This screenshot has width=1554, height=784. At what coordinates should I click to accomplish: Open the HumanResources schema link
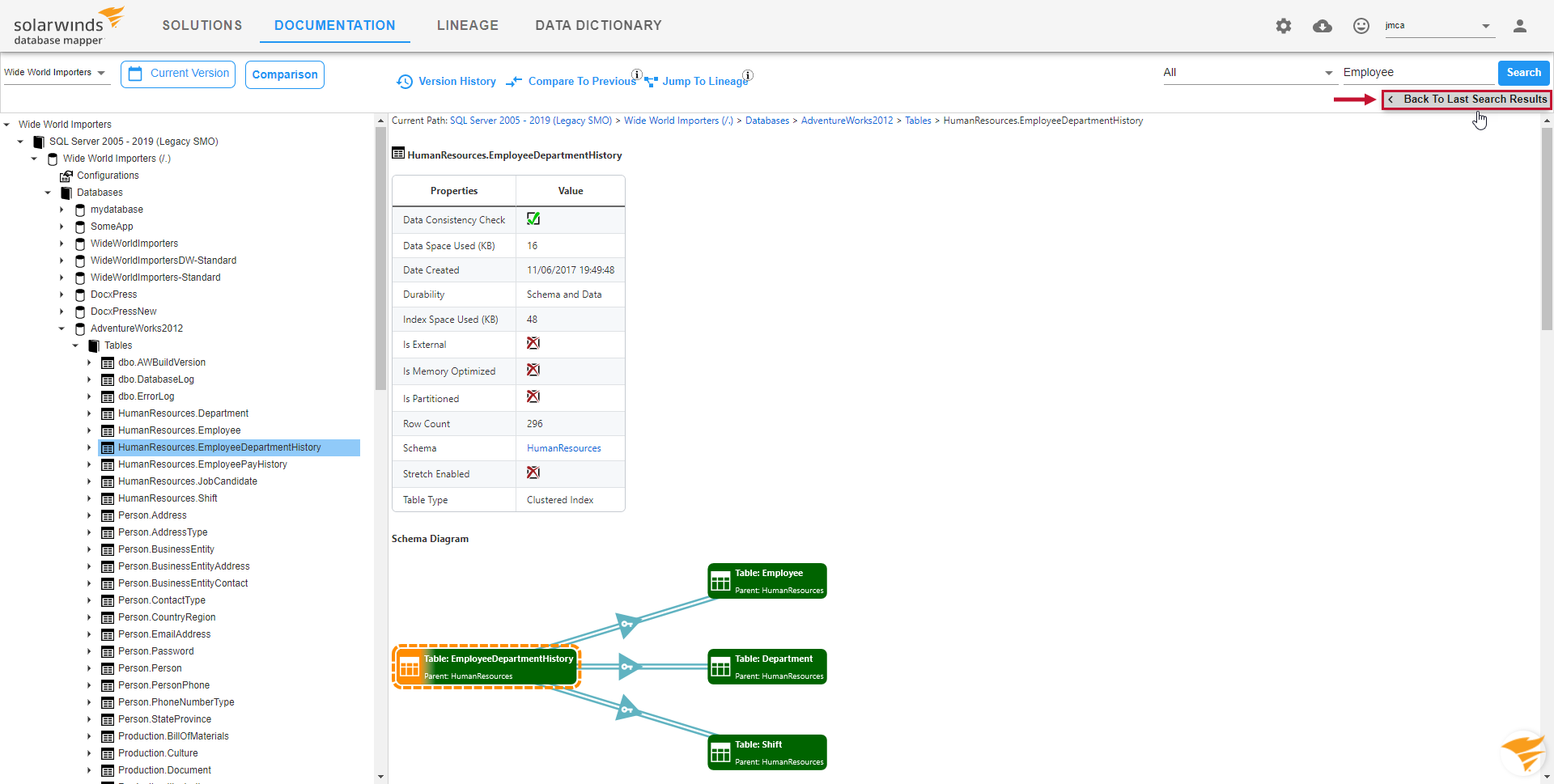(x=564, y=448)
